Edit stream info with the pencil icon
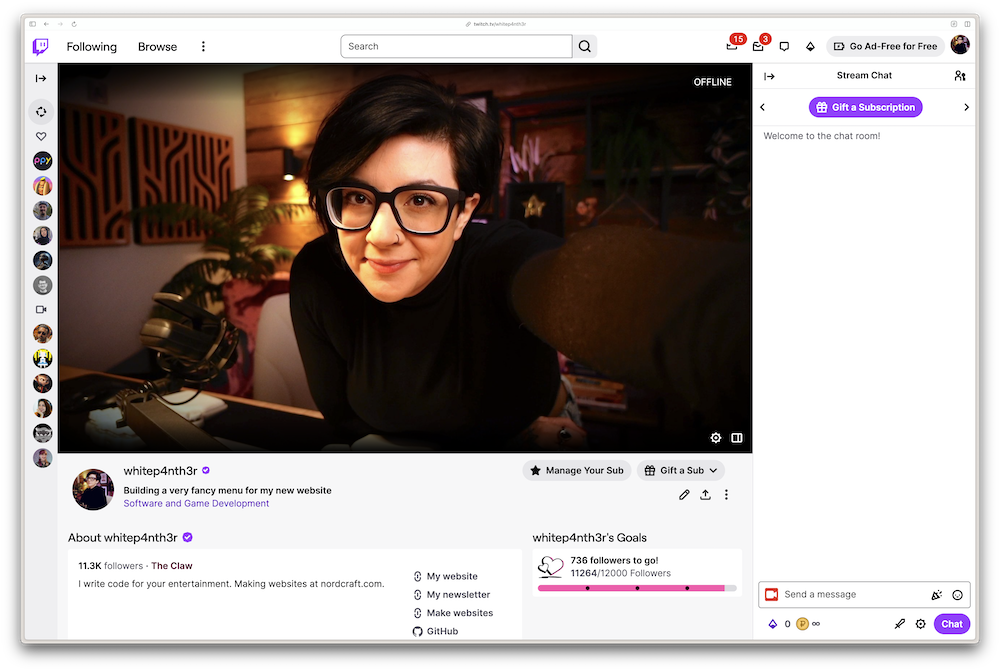This screenshot has height=671, width=1000. coord(685,494)
